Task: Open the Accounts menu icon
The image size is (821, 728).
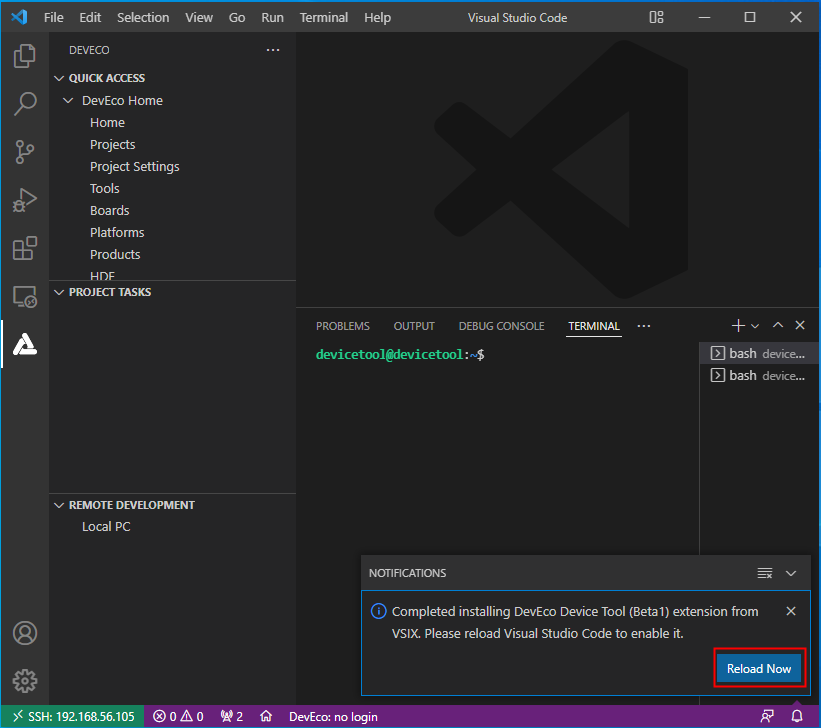Action: click(25, 633)
